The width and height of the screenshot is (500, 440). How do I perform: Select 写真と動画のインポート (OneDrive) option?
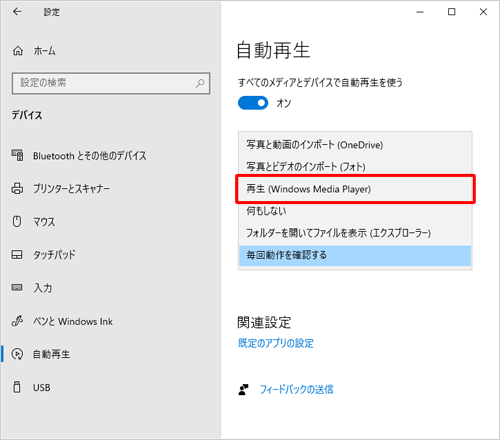[x=355, y=145]
